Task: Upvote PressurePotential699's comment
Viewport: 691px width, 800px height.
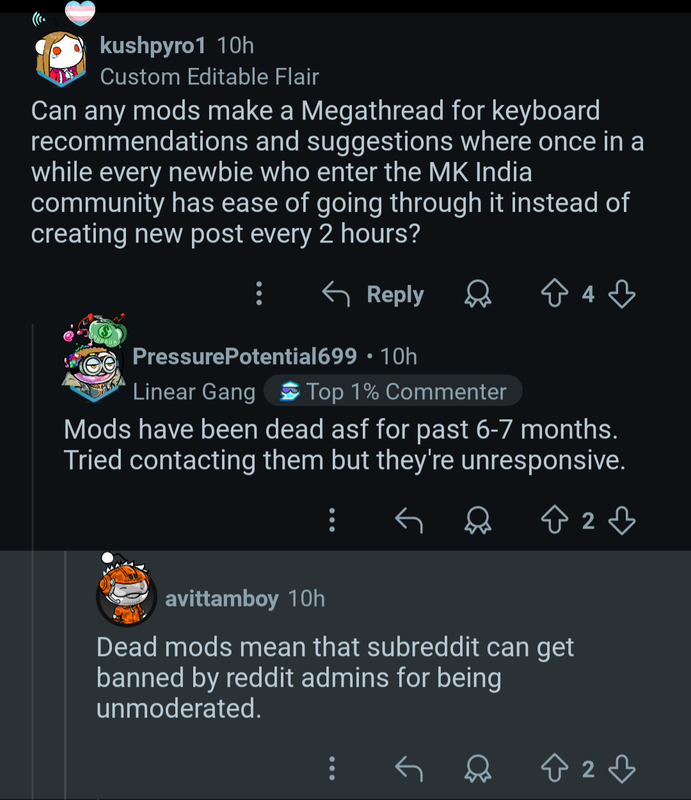Action: (x=554, y=520)
